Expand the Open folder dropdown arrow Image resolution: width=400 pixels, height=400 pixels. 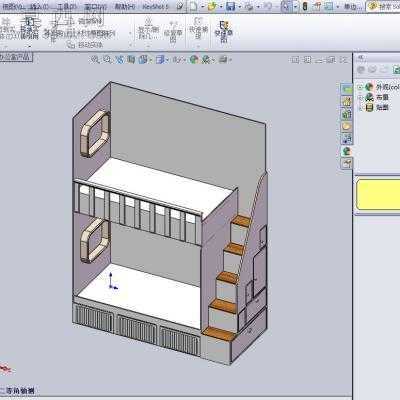221,7
